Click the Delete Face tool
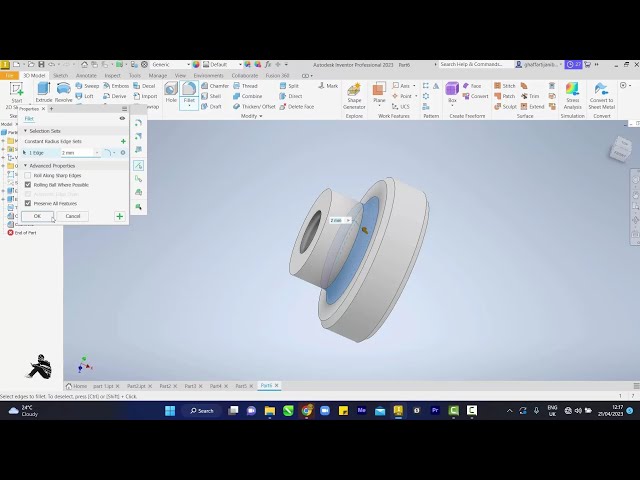 click(x=297, y=106)
